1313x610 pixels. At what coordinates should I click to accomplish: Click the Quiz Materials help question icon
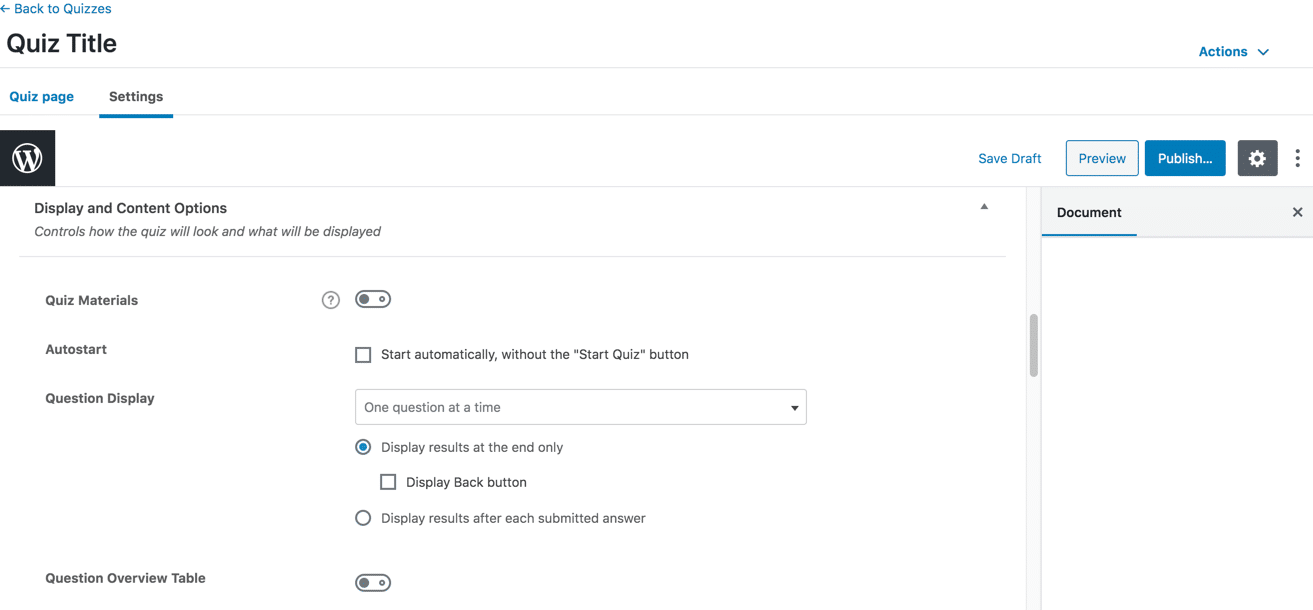pos(331,300)
